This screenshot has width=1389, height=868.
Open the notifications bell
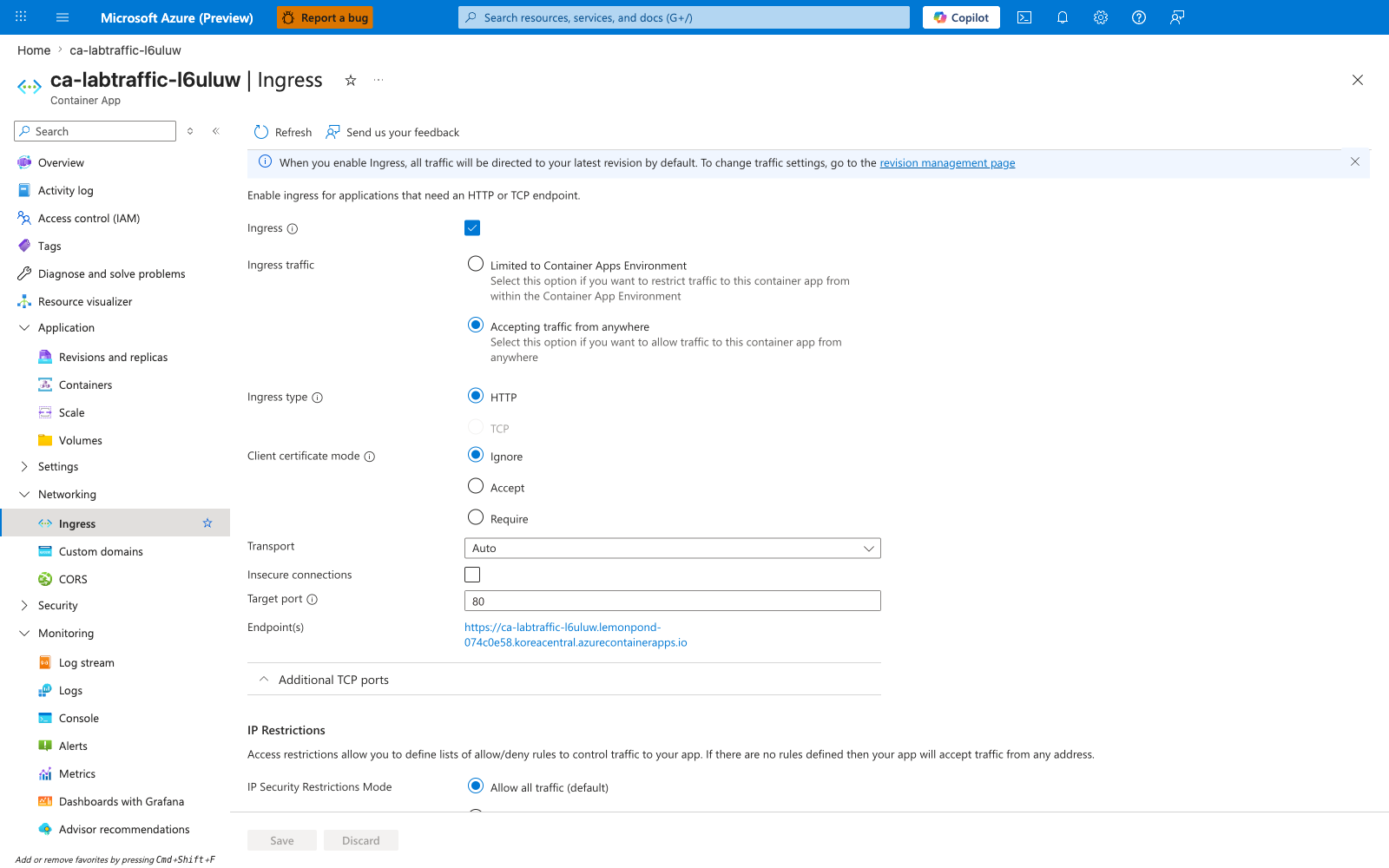1063,17
